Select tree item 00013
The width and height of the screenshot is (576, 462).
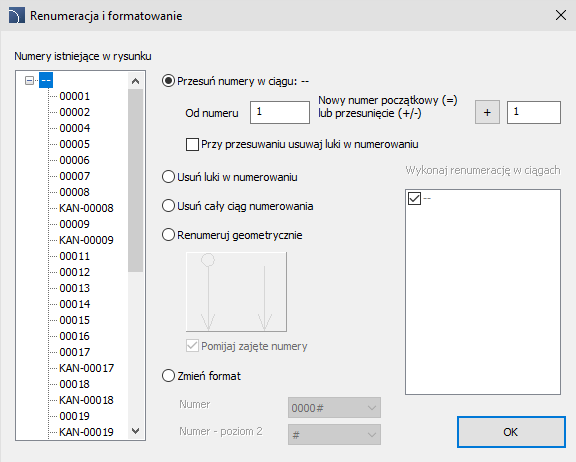coord(75,288)
